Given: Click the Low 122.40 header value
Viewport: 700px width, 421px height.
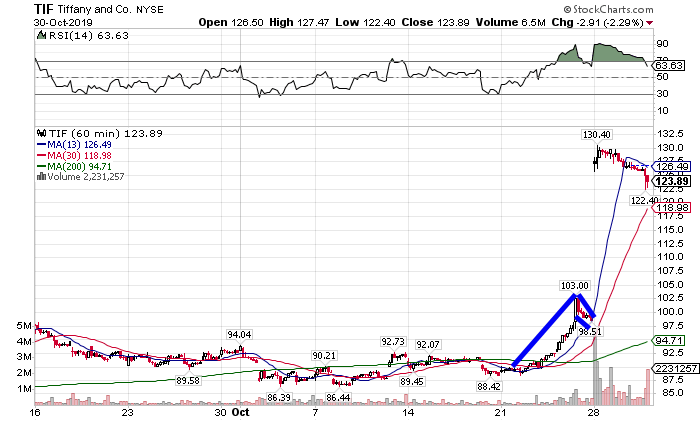Looking at the screenshot, I should 365,22.
